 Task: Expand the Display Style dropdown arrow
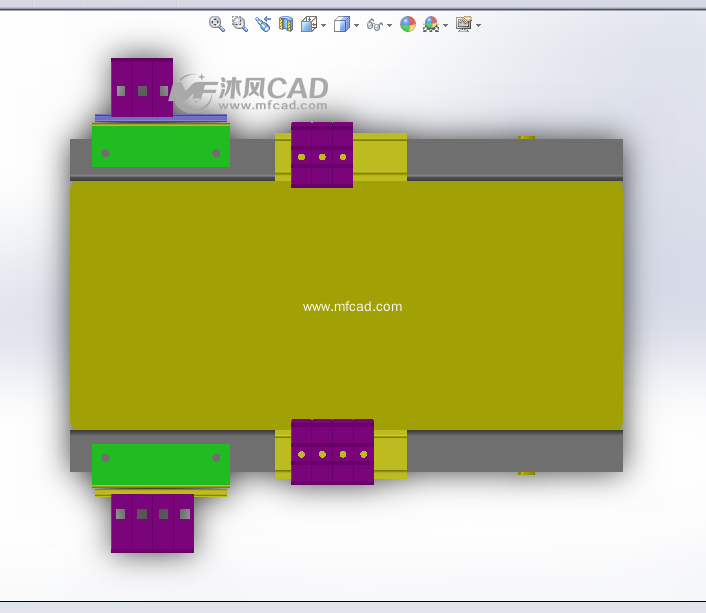pos(356,25)
